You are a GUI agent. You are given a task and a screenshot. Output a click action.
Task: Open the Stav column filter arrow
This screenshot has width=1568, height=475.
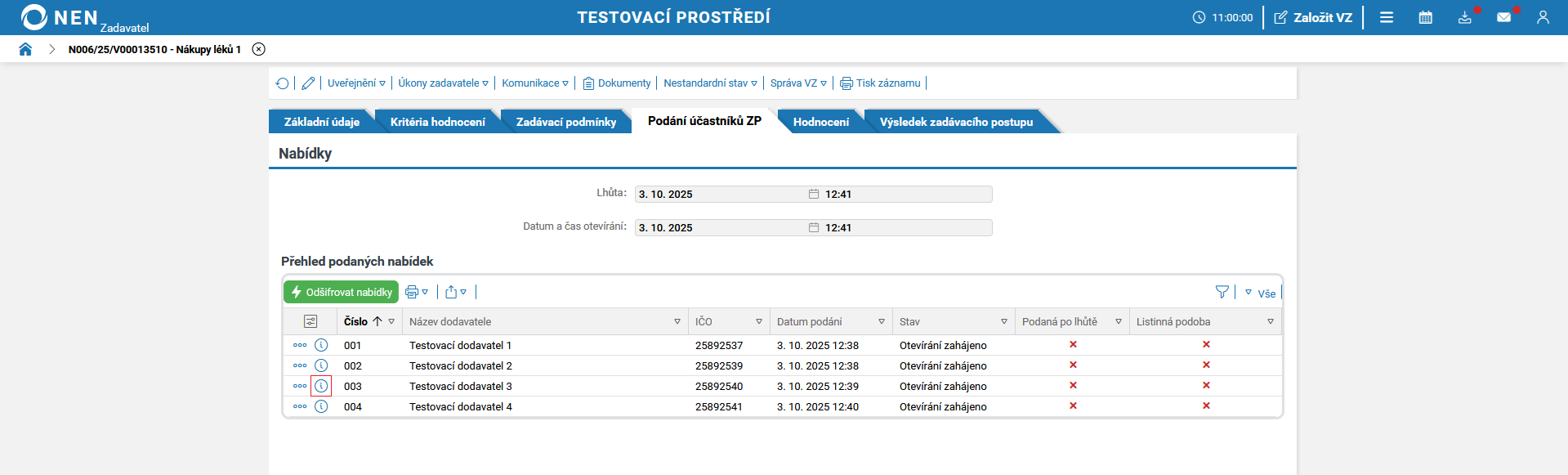point(1004,321)
